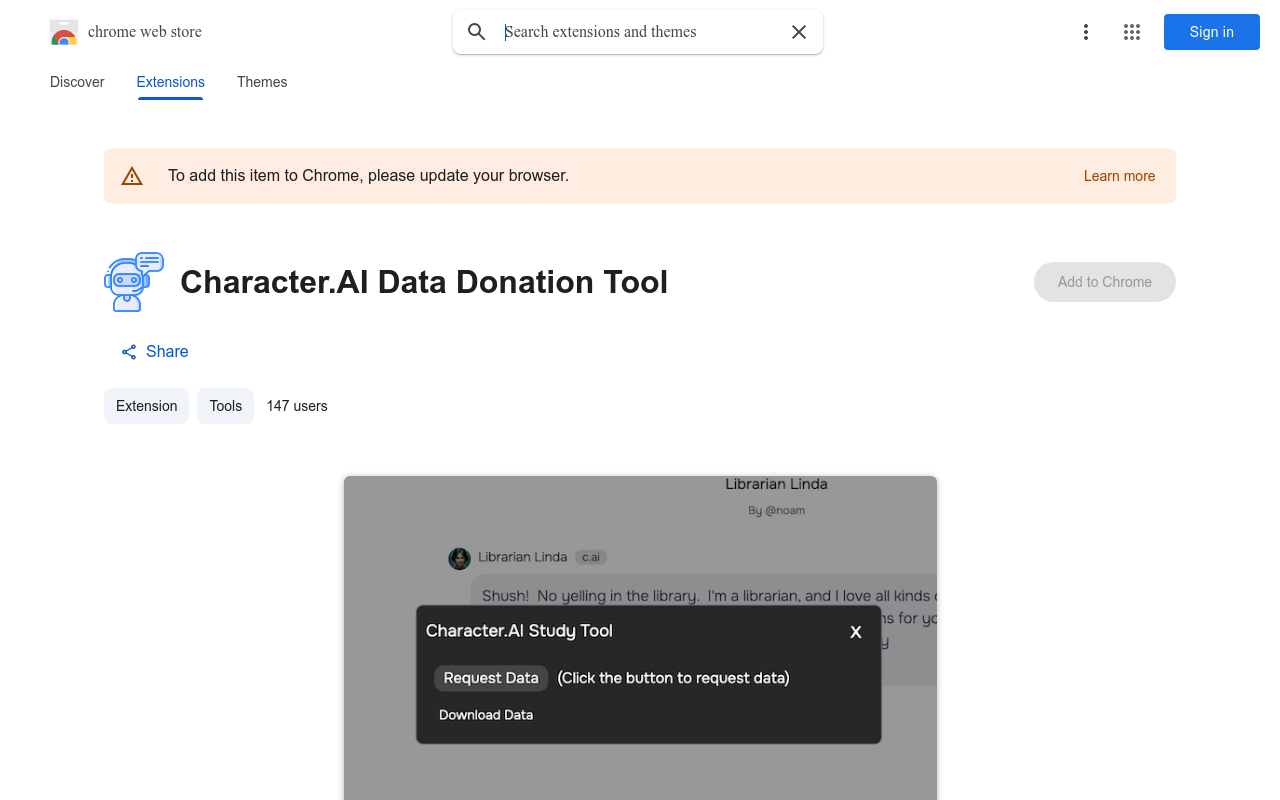This screenshot has height=800, width=1280.
Task: Focus the Search extensions and themes field
Action: coord(640,32)
